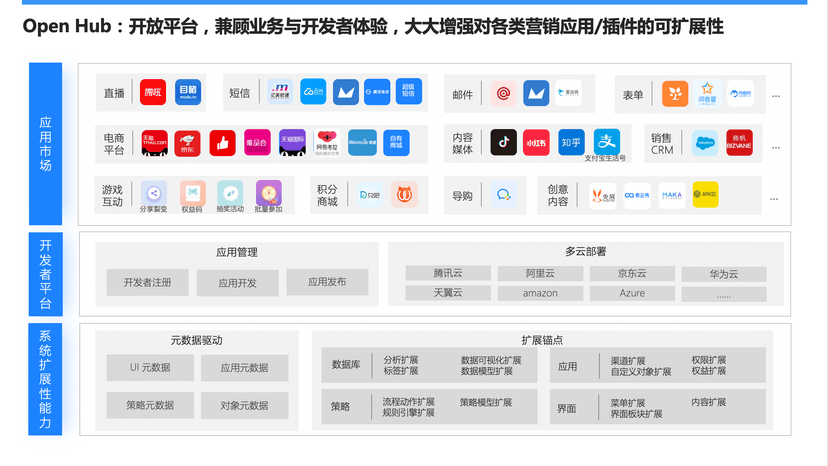Select the 系统扩展性能力 side tab
Image resolution: width=828 pixels, height=466 pixels.
[x=45, y=379]
